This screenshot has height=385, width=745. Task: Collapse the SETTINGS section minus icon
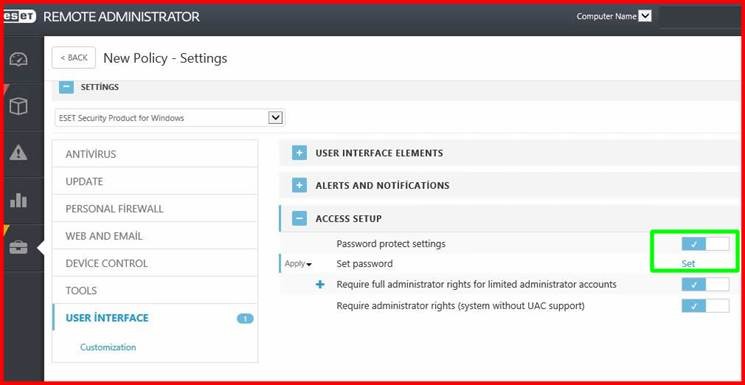tap(67, 87)
